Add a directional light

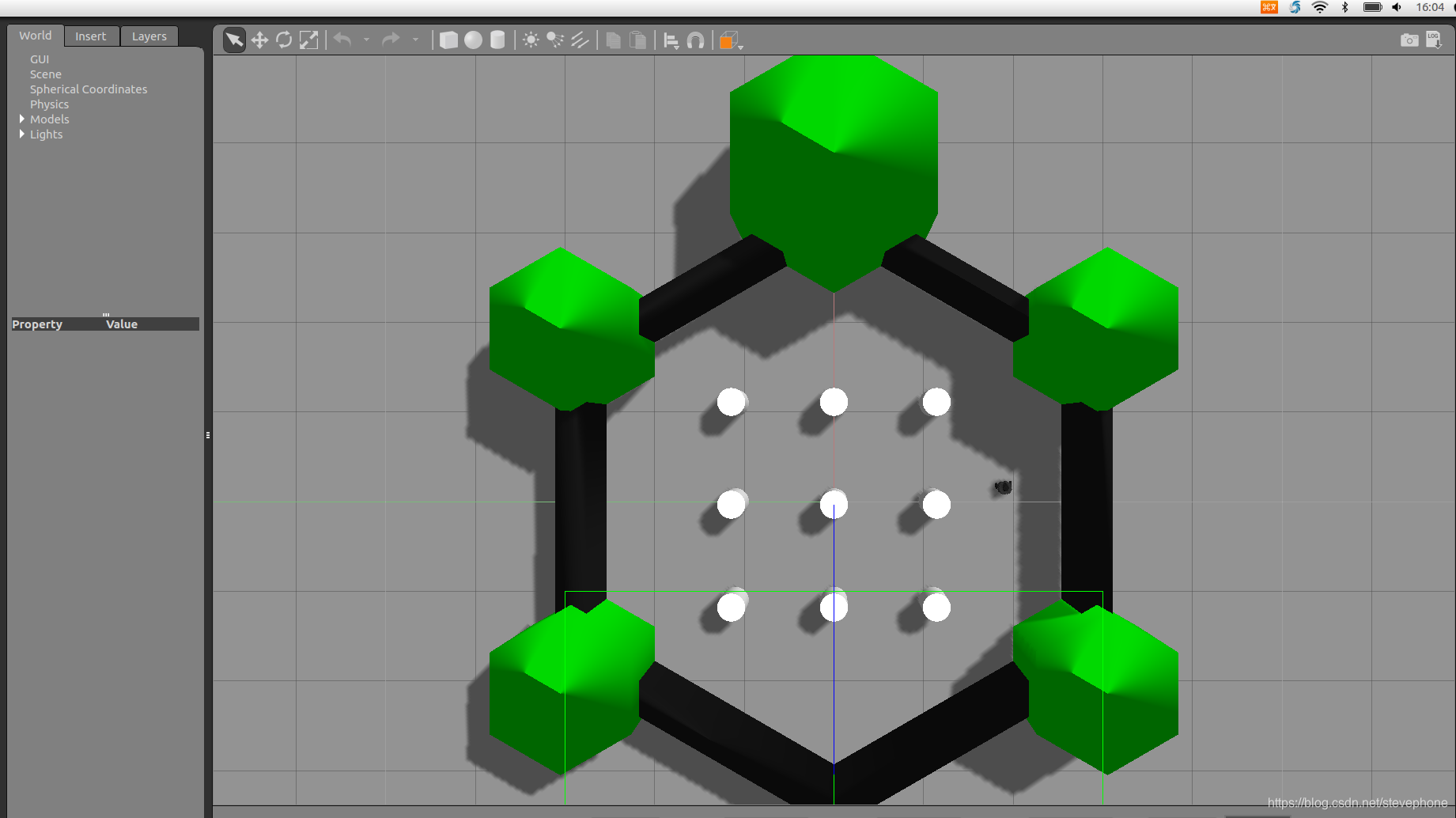click(580, 40)
